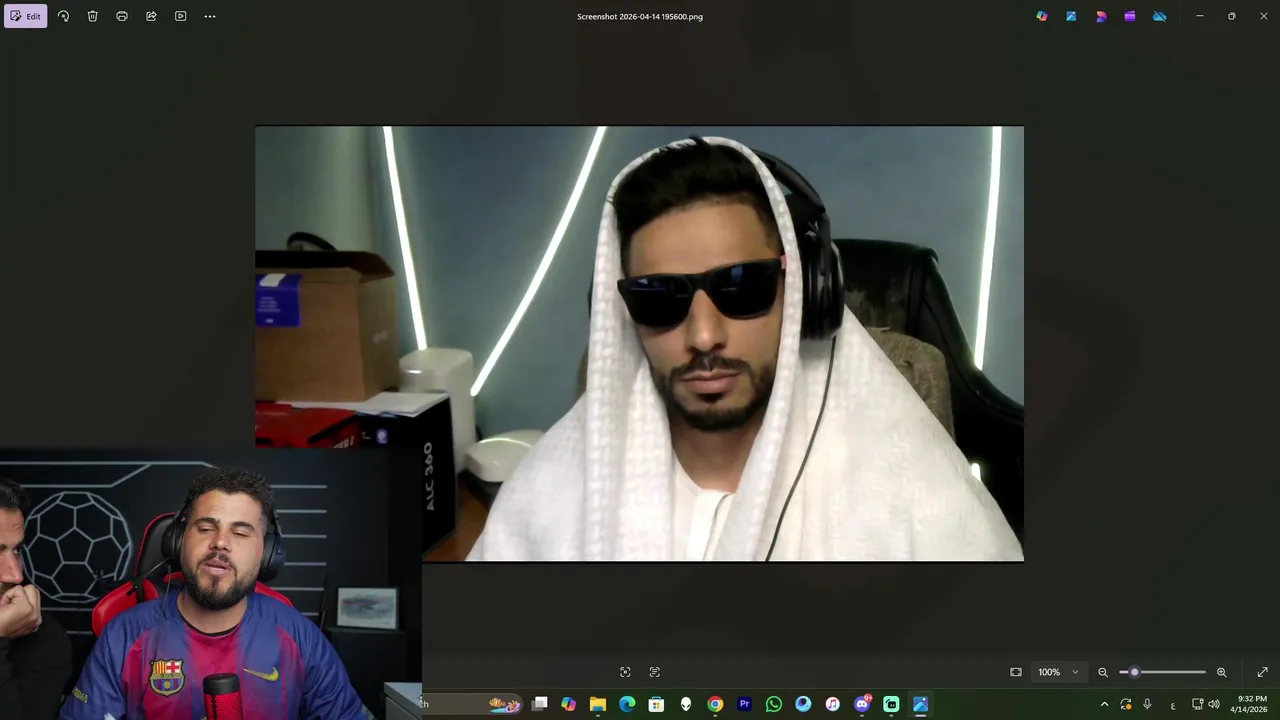The image size is (1280, 720).
Task: Open Discord from the taskbar
Action: point(862,704)
